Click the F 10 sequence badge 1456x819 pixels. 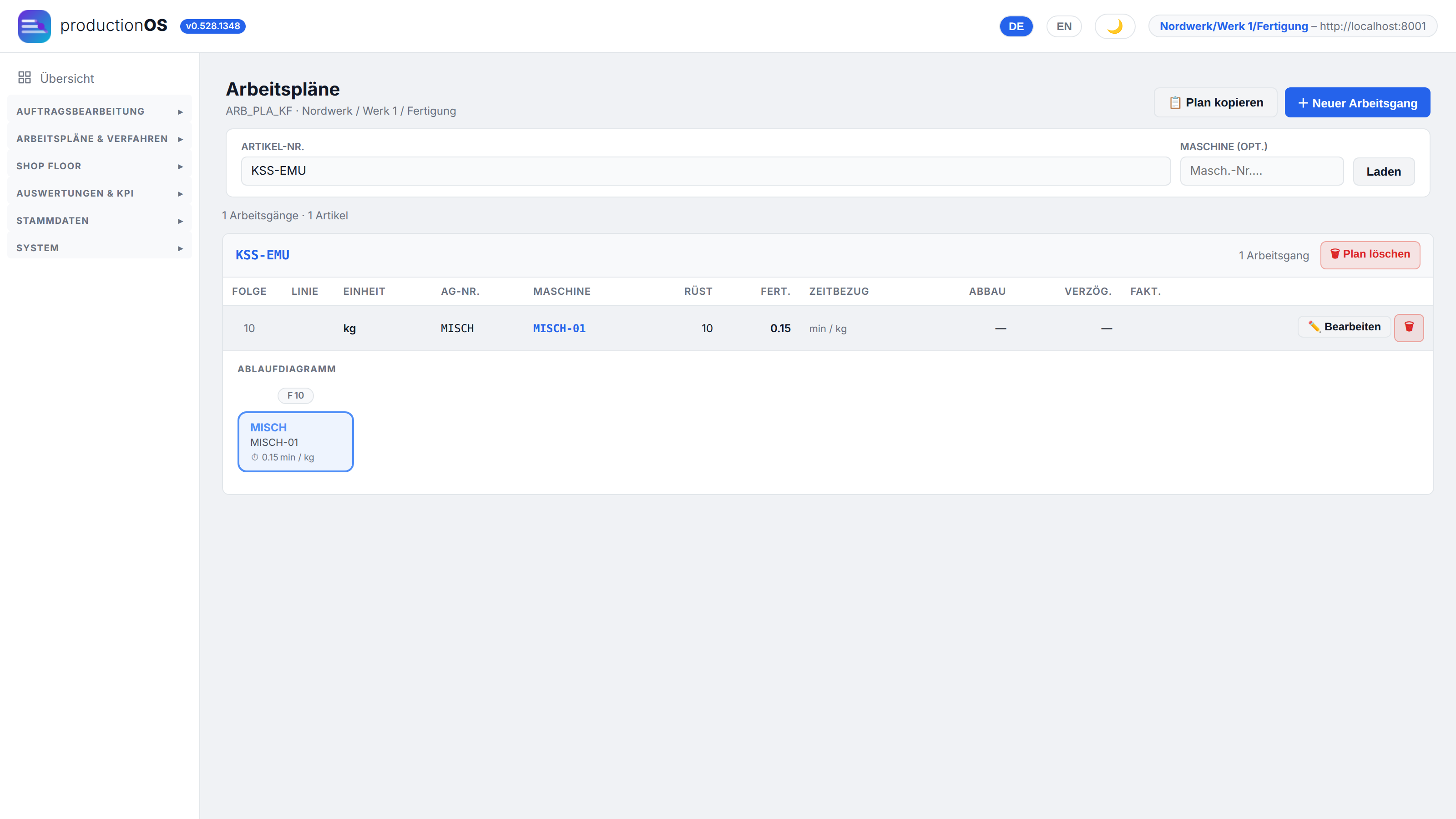tap(296, 395)
